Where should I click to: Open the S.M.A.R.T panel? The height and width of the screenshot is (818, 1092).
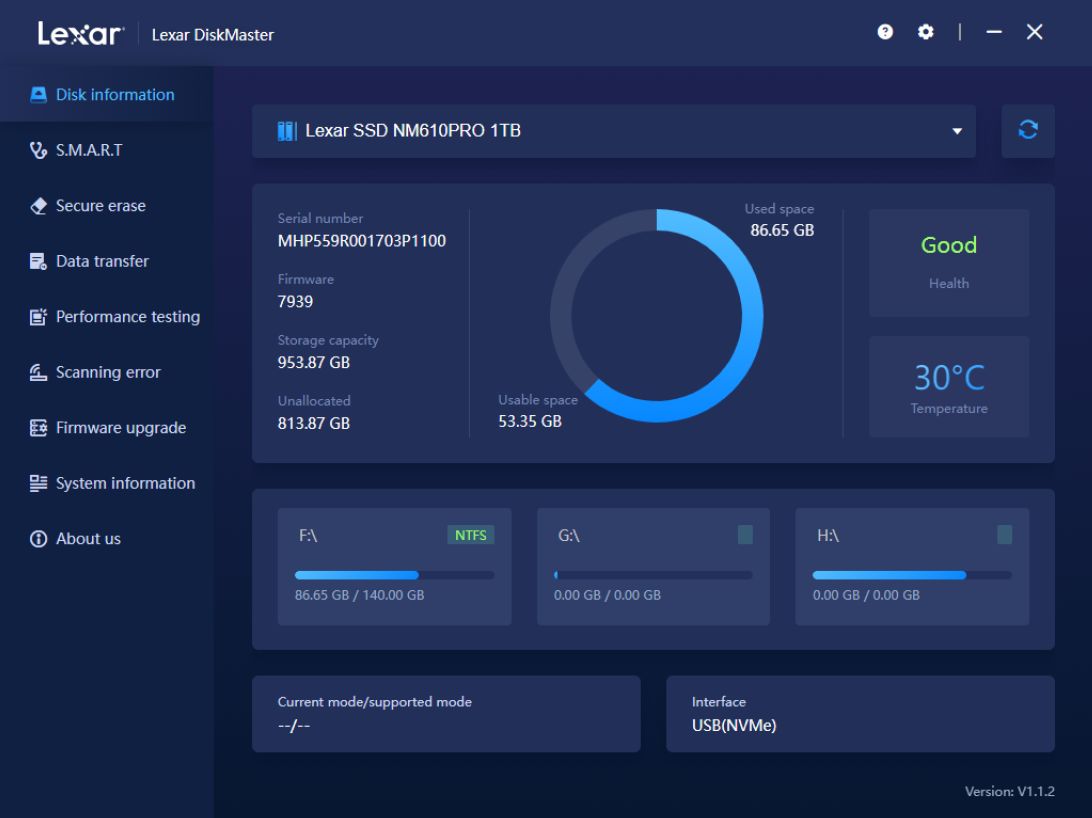click(37, 149)
